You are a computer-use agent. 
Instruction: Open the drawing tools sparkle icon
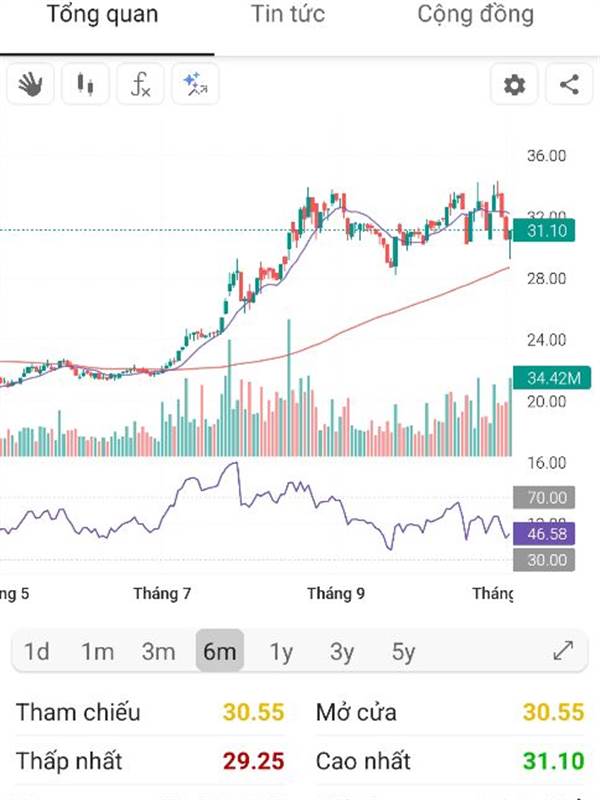pyautogui.click(x=195, y=85)
